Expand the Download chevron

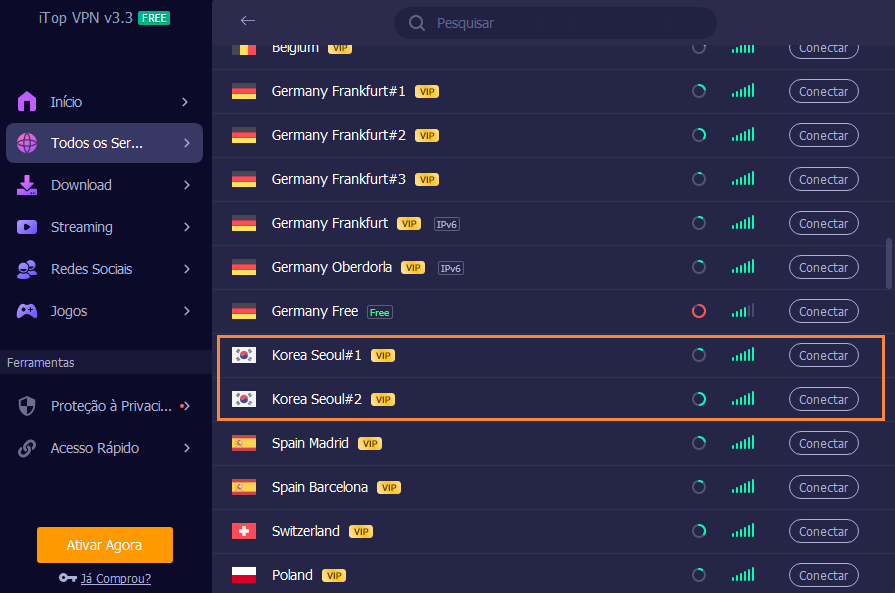[187, 185]
